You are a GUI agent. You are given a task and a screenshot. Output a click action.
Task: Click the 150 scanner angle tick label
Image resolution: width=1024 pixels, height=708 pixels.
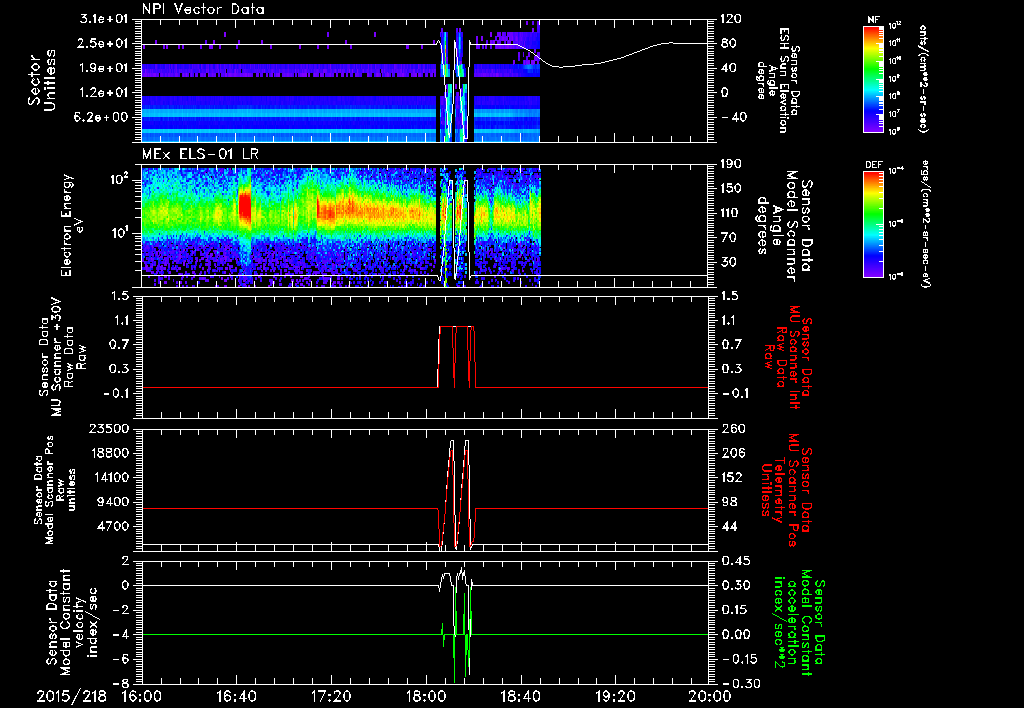pyautogui.click(x=731, y=189)
